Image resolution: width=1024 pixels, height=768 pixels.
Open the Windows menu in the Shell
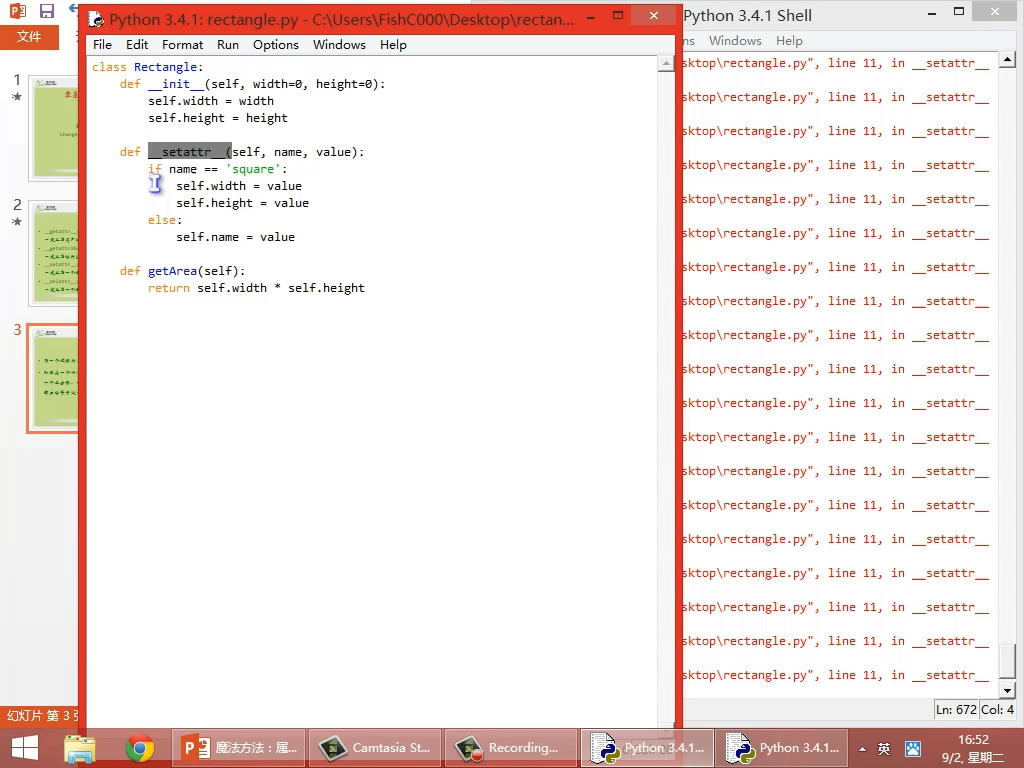coord(735,41)
